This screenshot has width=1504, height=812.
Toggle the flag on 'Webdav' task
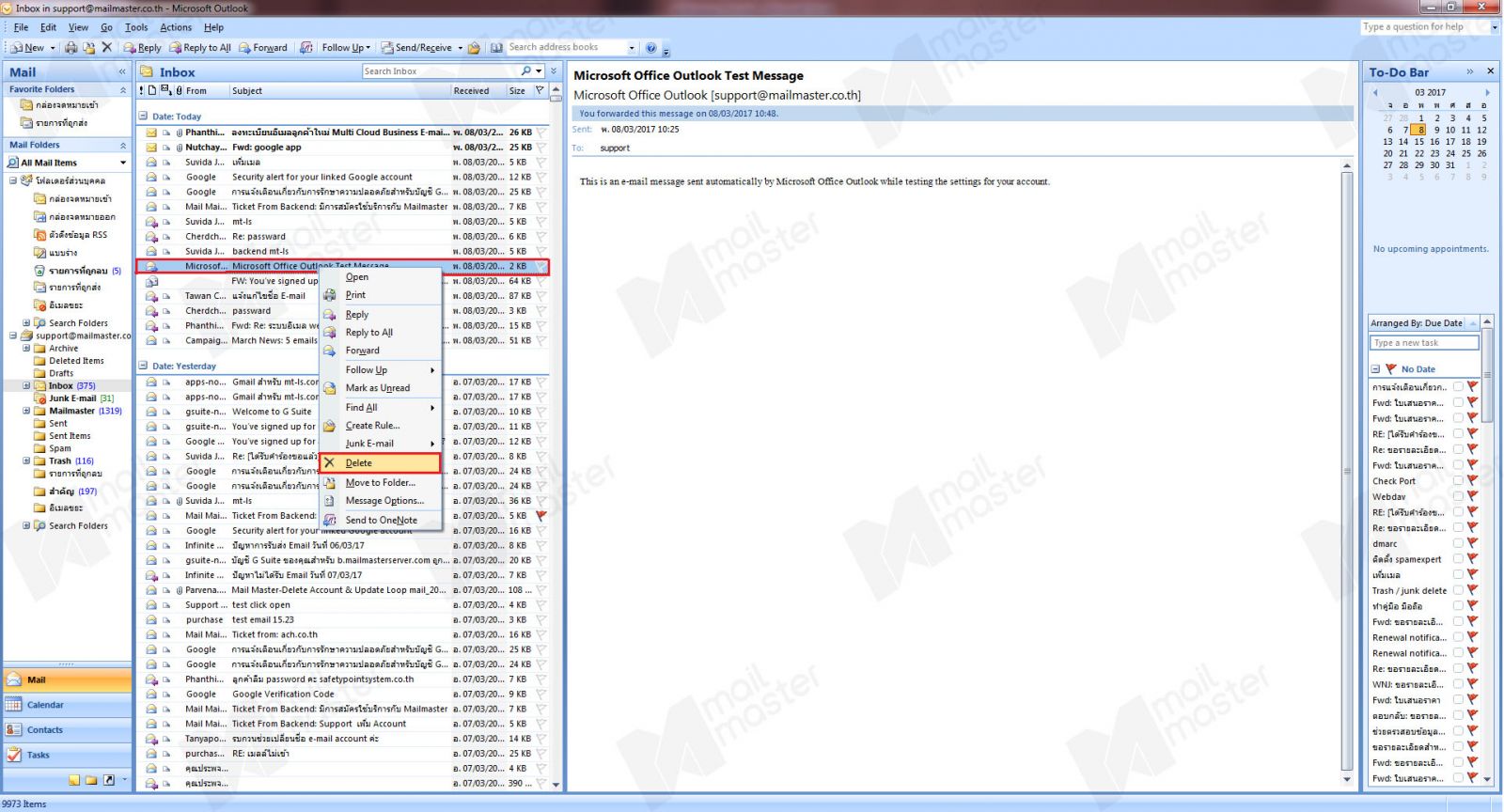click(x=1472, y=496)
